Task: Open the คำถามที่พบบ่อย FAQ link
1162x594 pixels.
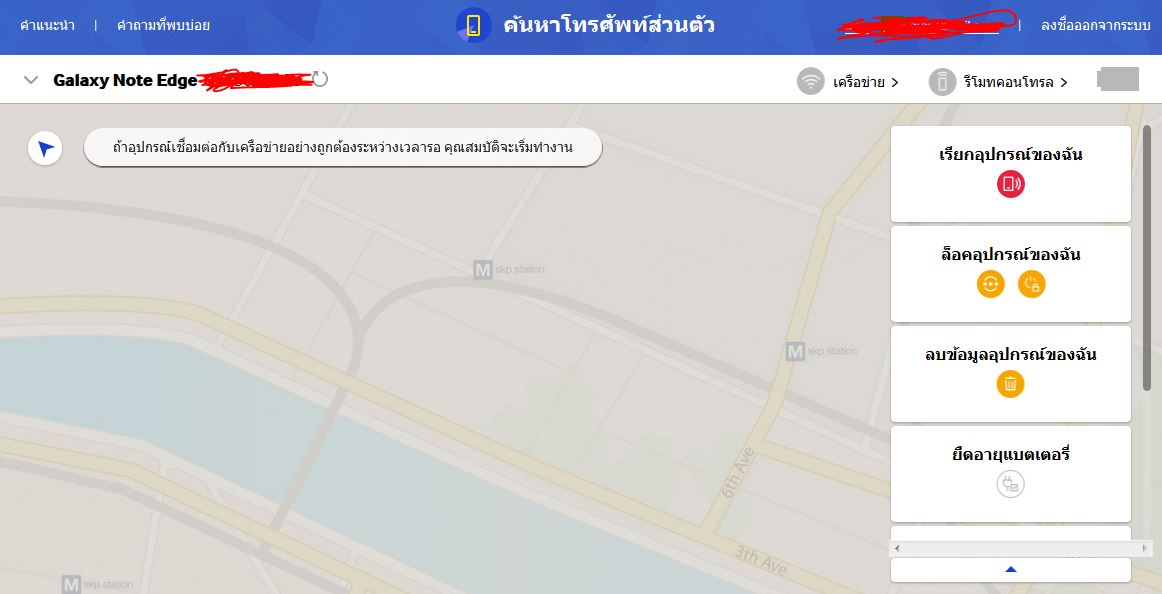Action: [x=163, y=25]
